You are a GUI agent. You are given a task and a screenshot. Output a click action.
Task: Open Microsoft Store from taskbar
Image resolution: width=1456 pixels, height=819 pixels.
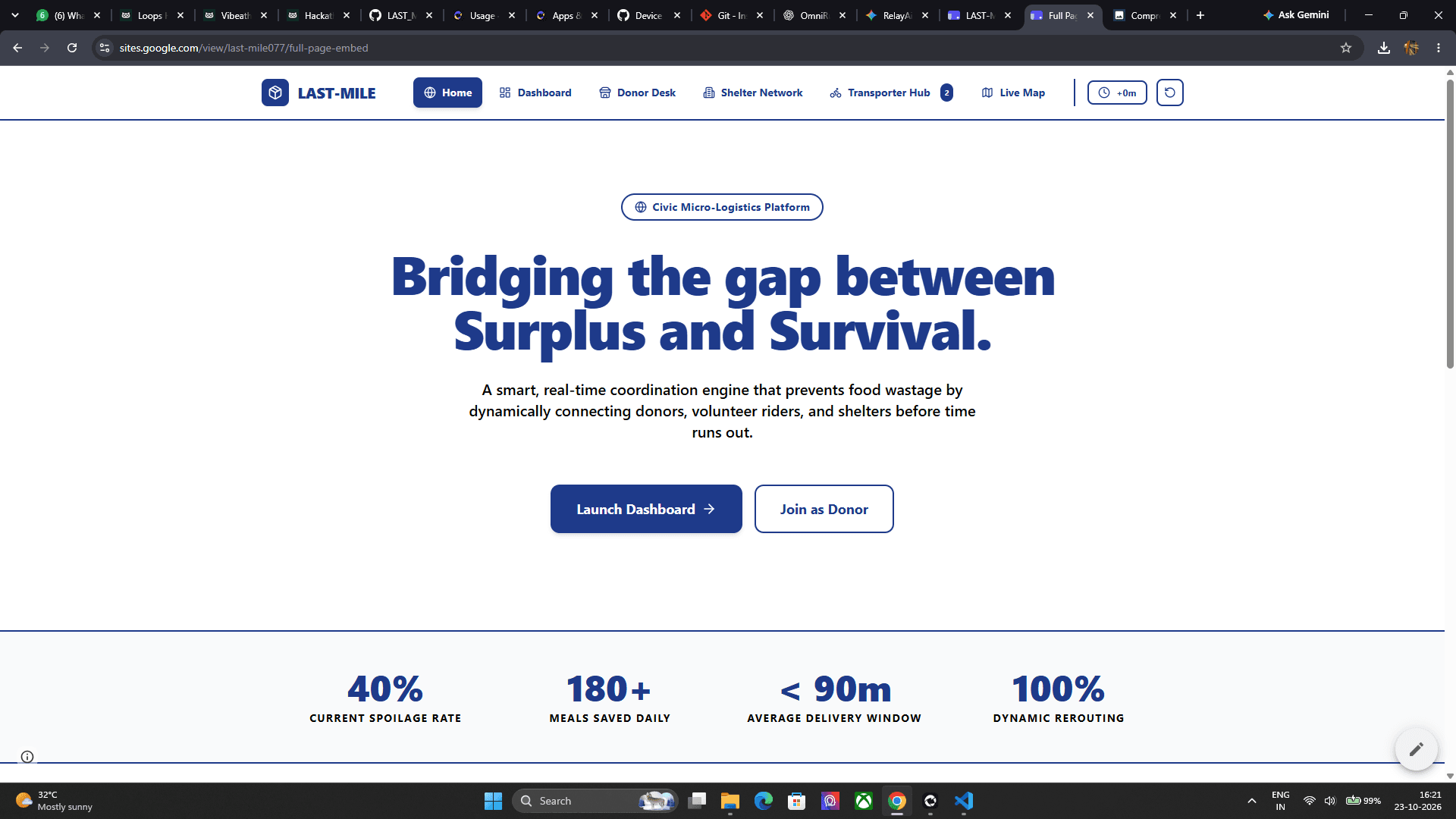(797, 801)
